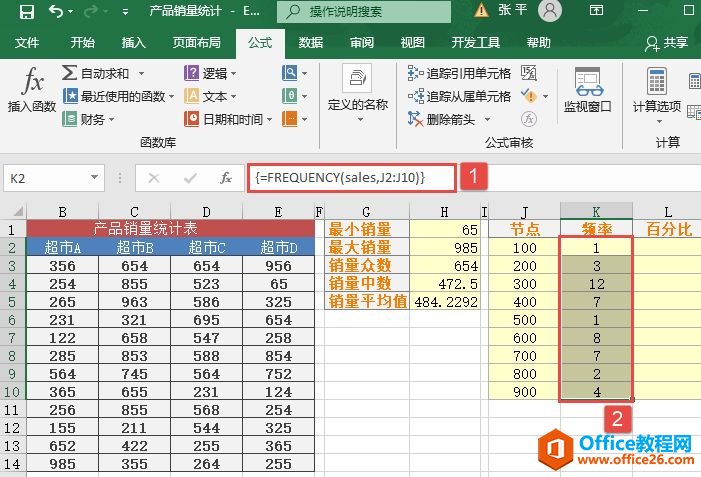This screenshot has height=477, width=701.
Task: Click the error checking icon
Action: (529, 96)
